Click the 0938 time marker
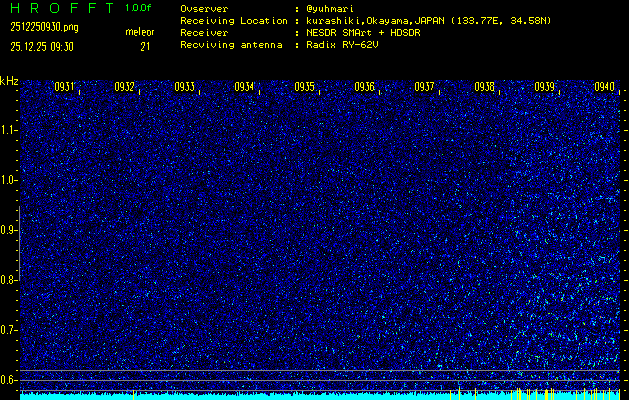The image size is (629, 400). click(x=484, y=87)
